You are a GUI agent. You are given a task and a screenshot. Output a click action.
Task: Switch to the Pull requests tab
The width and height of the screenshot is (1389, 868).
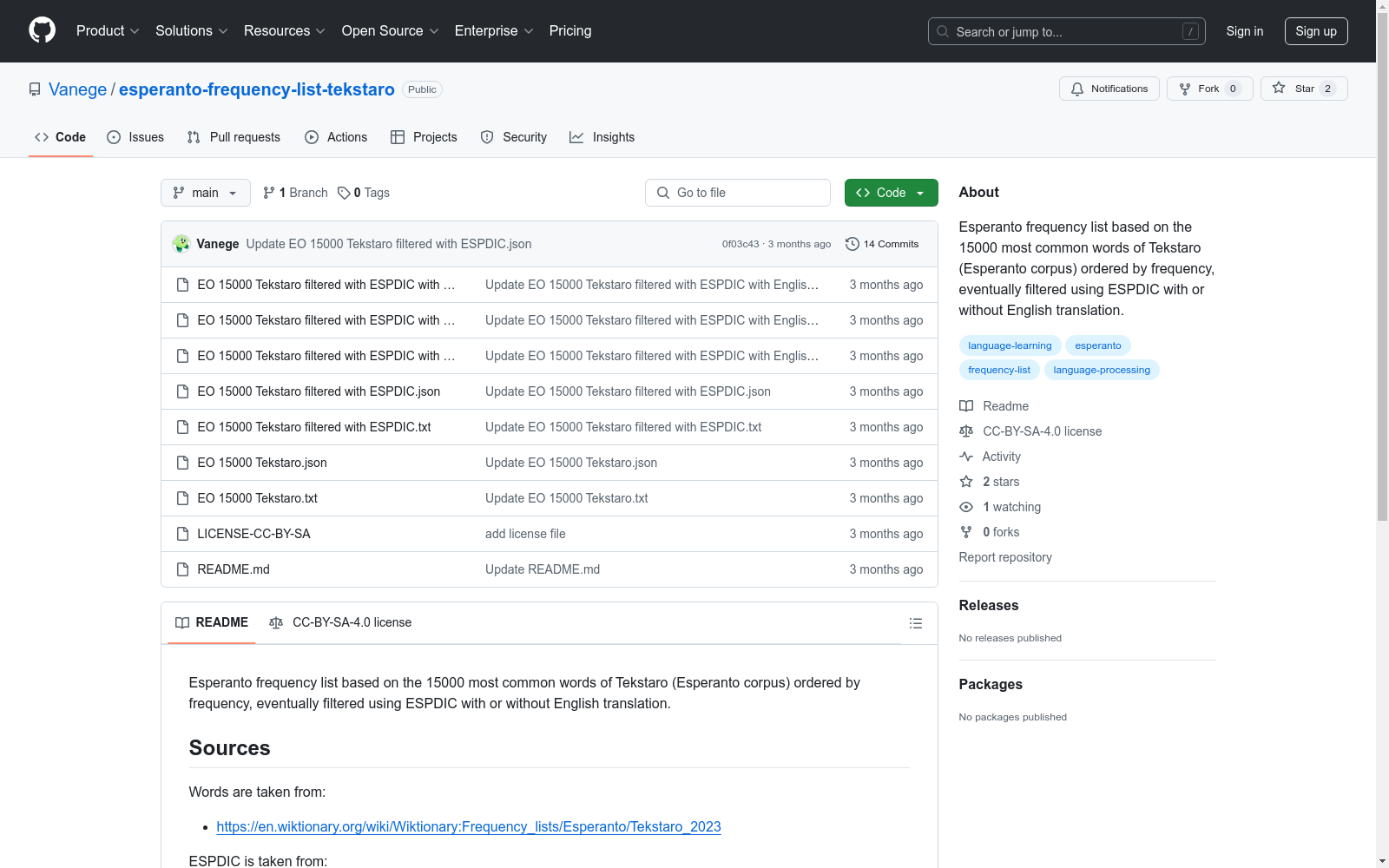pyautogui.click(x=234, y=137)
